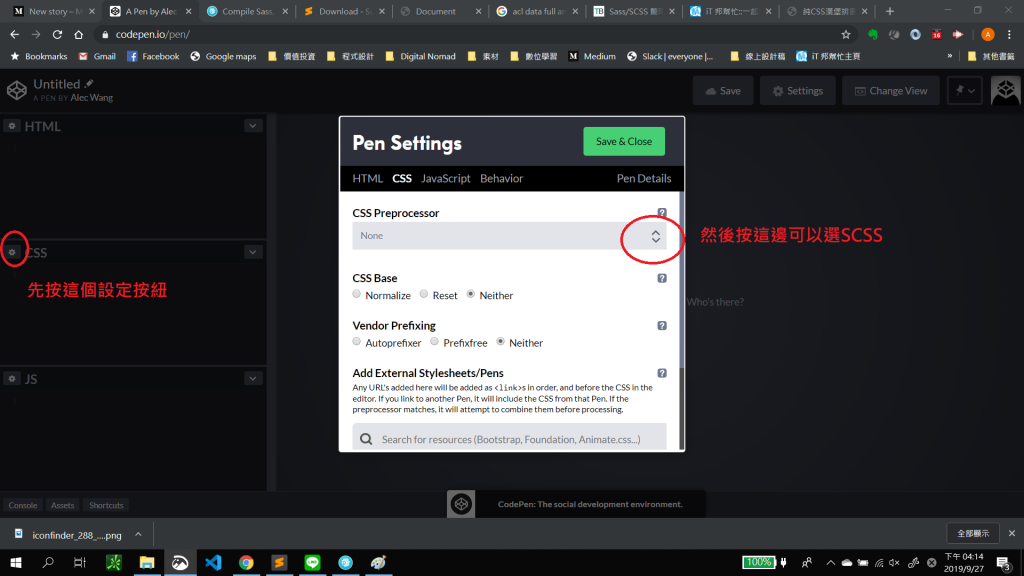Click the Save button in the header
The width and height of the screenshot is (1024, 576).
click(723, 91)
